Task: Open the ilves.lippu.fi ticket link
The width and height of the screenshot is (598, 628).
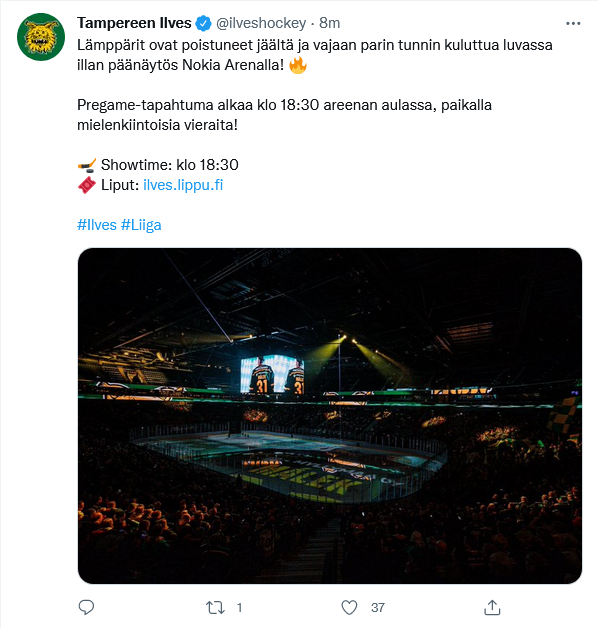Action: (x=183, y=185)
